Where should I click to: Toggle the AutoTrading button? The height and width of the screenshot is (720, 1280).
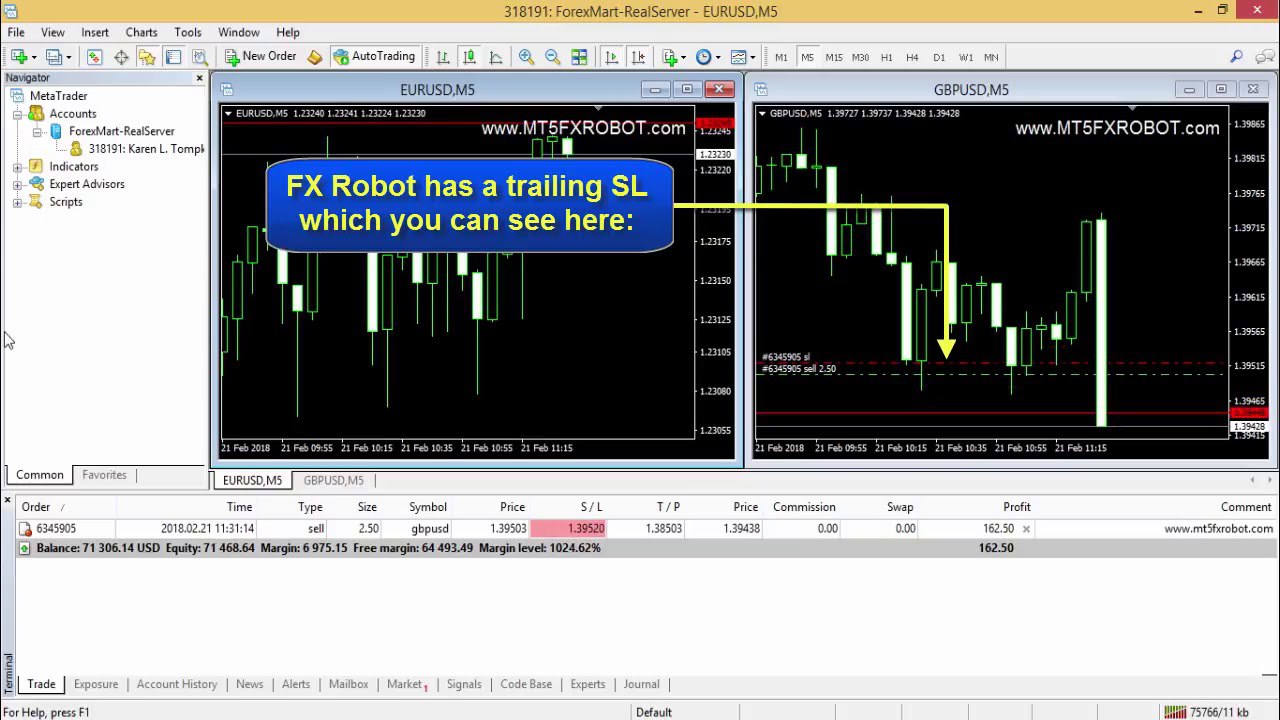374,57
